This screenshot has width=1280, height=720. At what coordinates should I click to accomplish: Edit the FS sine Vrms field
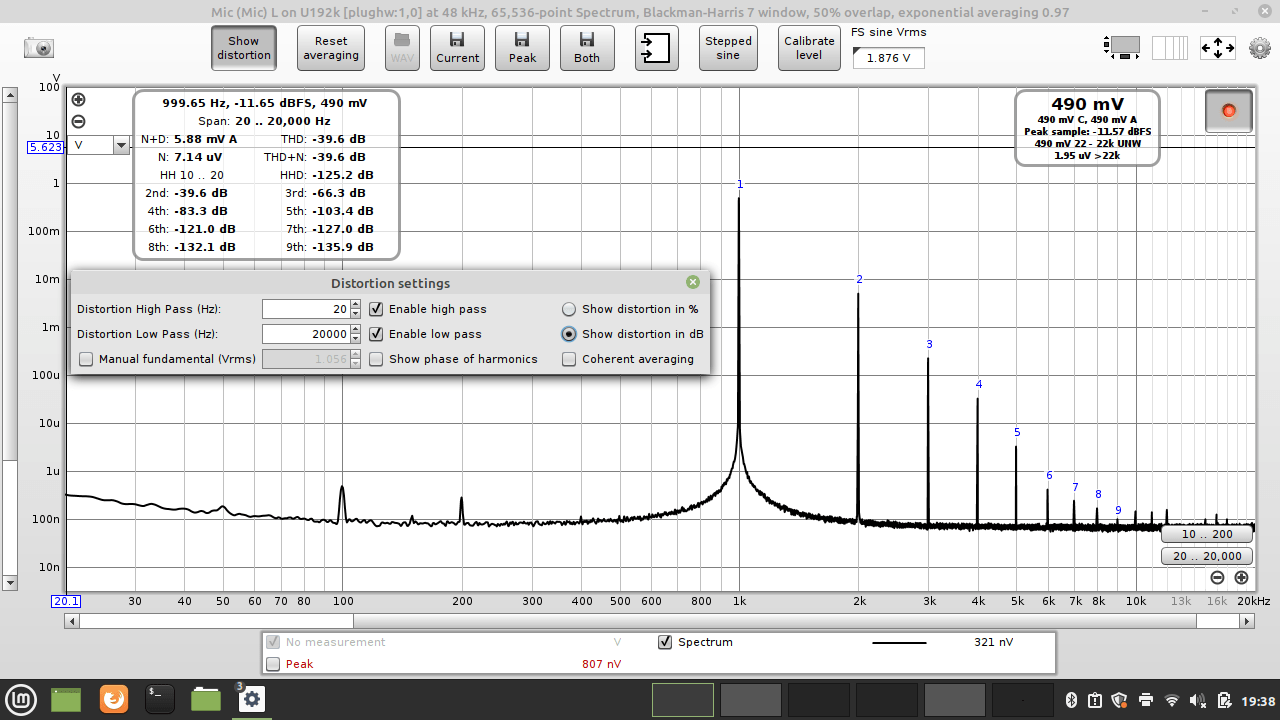pos(888,58)
